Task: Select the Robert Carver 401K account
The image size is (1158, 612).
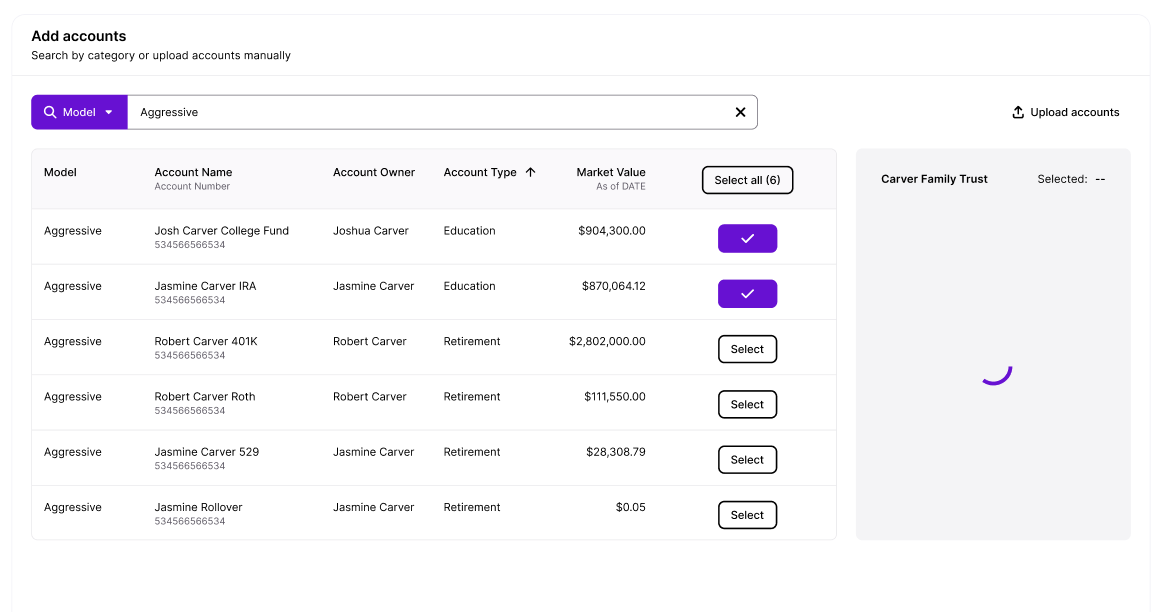Action: click(747, 349)
